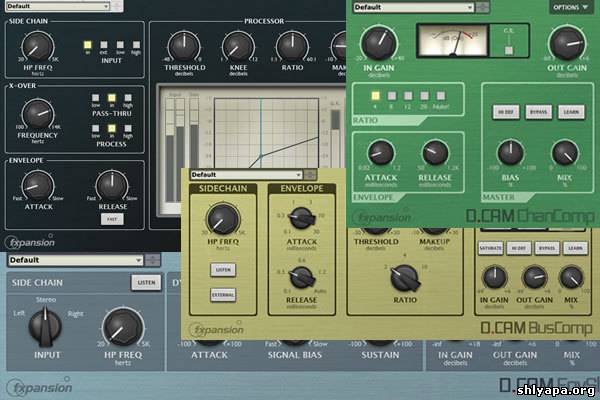The image size is (600, 400).
Task: Open the OPTIONS menu on ChanComp
Action: 571,7
